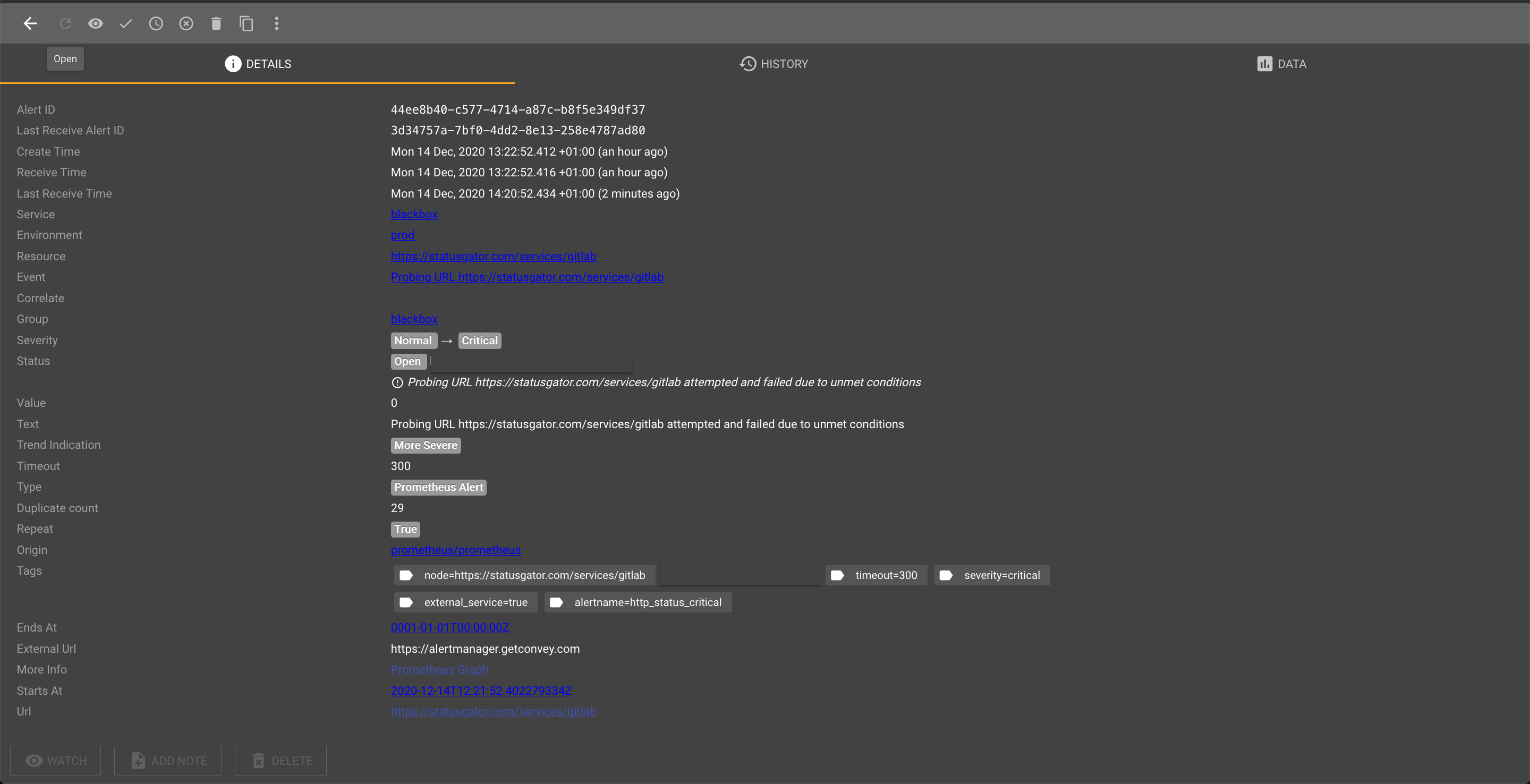Click the More Severe trend badge
This screenshot has width=1530, height=784.
point(426,446)
